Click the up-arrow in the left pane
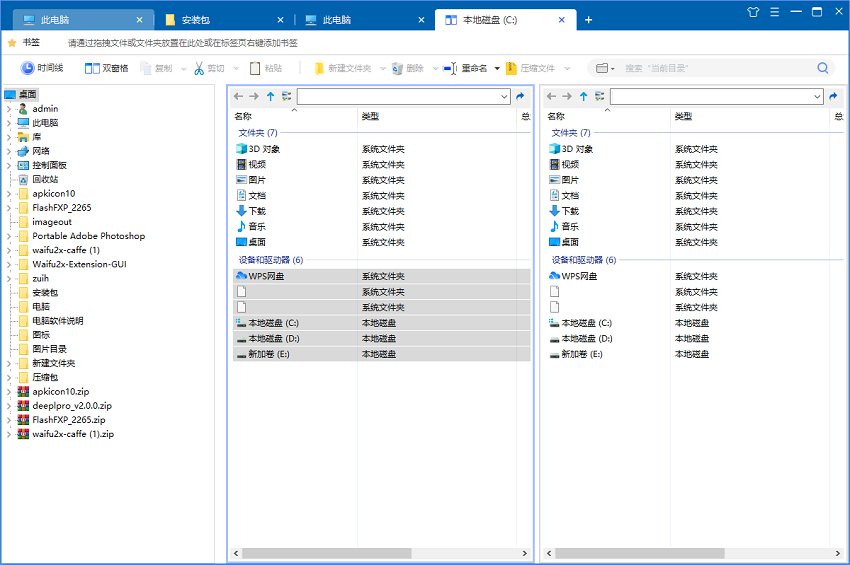The width and height of the screenshot is (850, 565). [x=270, y=97]
